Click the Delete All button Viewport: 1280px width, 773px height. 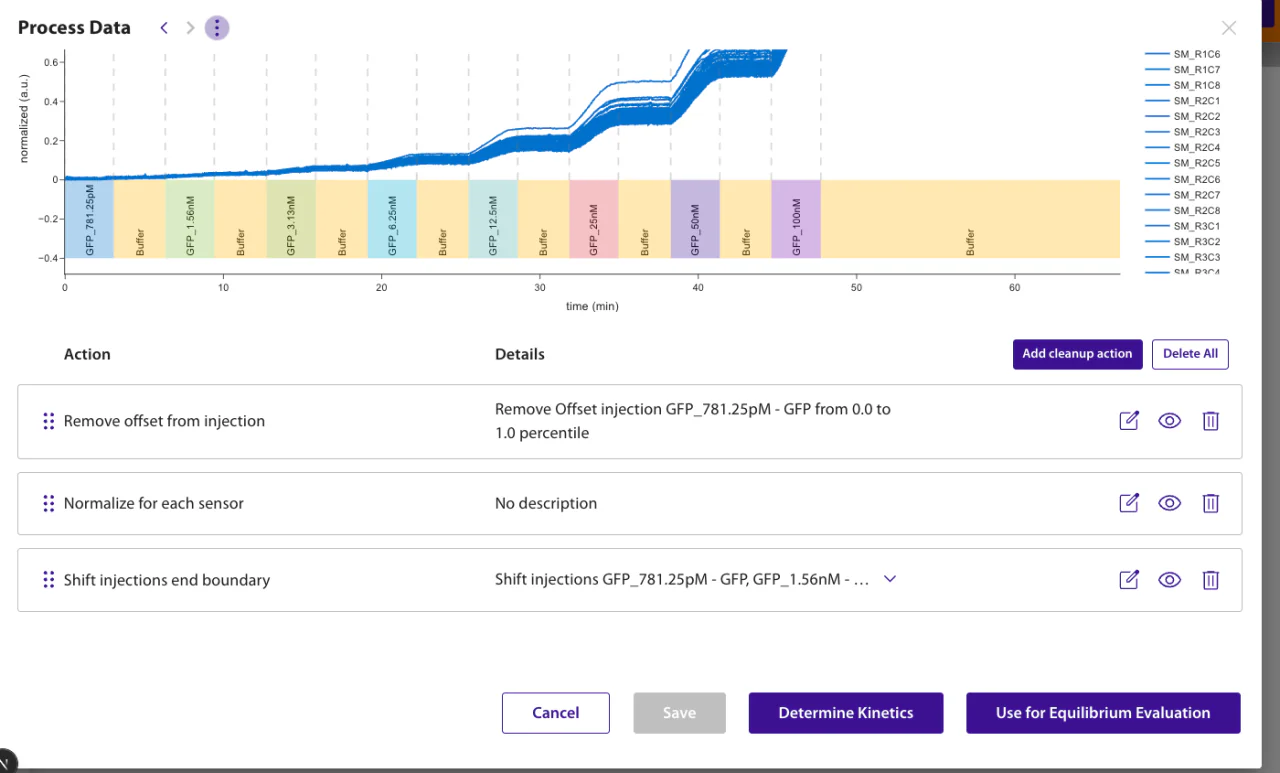click(x=1190, y=354)
